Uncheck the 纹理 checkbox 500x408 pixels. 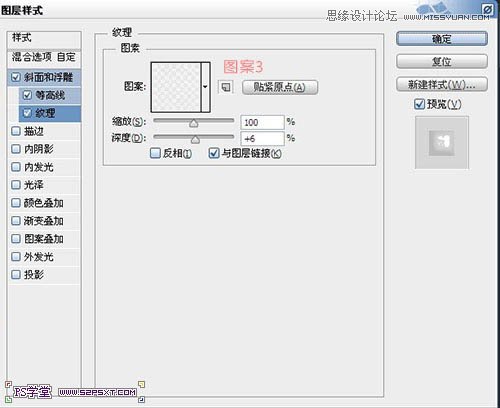tap(27, 113)
